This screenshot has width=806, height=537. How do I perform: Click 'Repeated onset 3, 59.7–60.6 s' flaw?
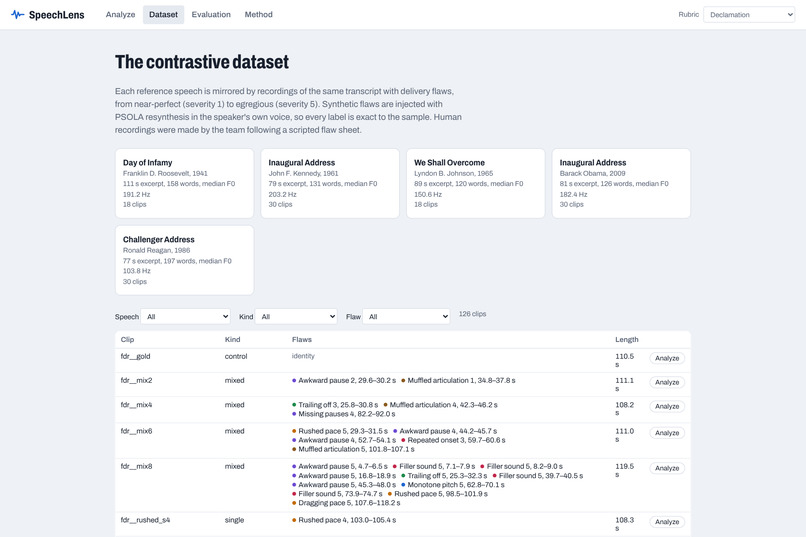coord(453,440)
